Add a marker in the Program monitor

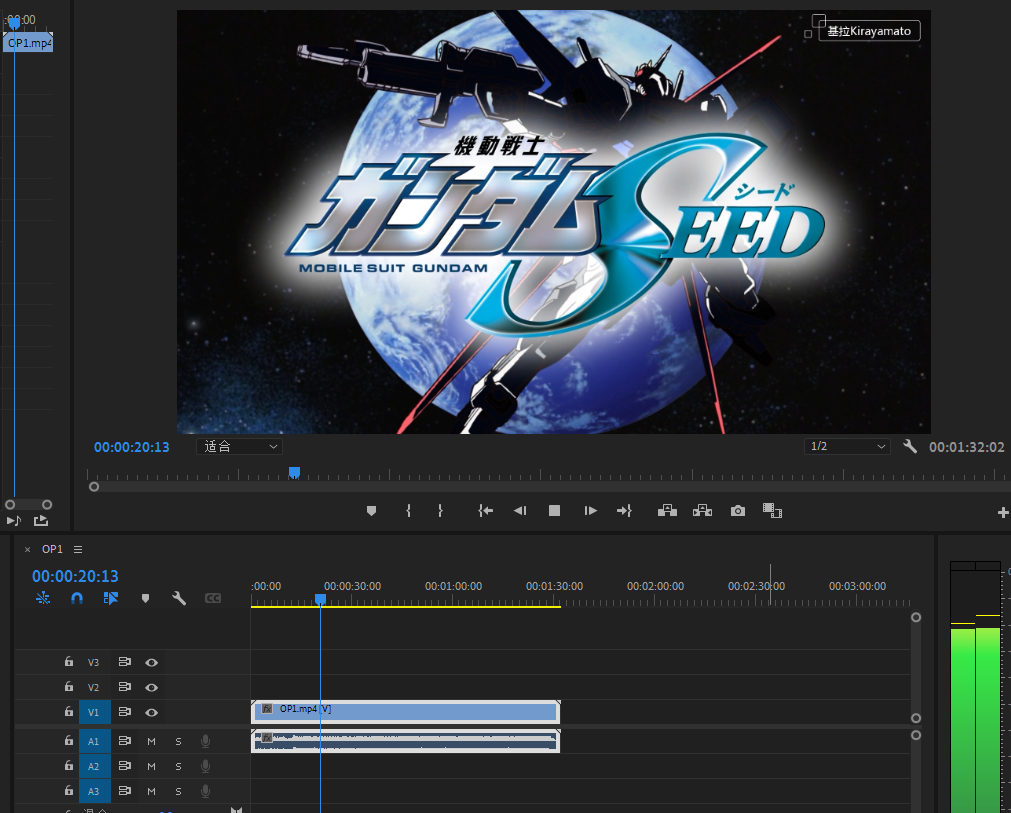pyautogui.click(x=371, y=511)
